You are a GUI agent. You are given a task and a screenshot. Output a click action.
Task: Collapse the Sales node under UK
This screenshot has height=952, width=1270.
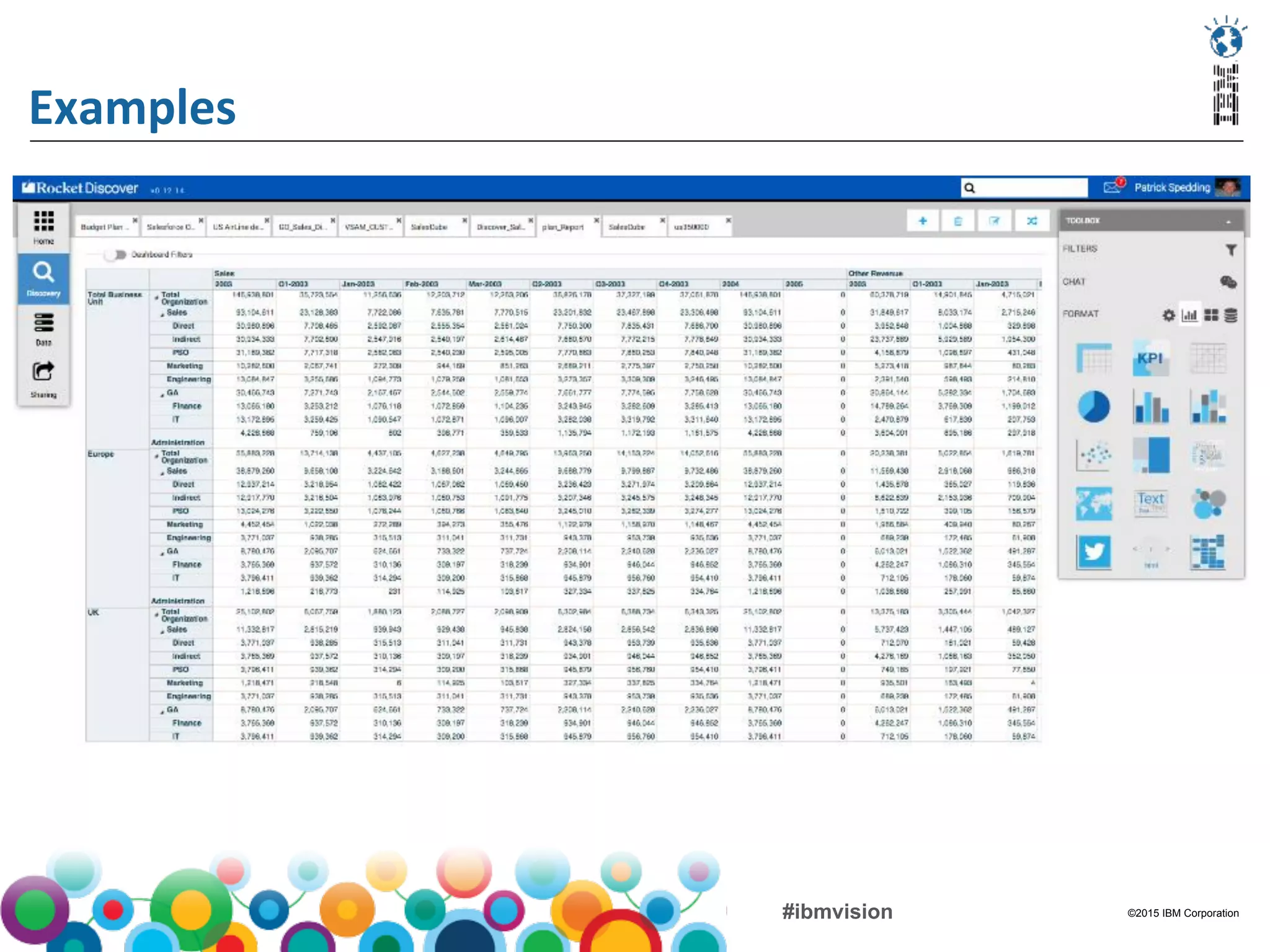(x=163, y=632)
